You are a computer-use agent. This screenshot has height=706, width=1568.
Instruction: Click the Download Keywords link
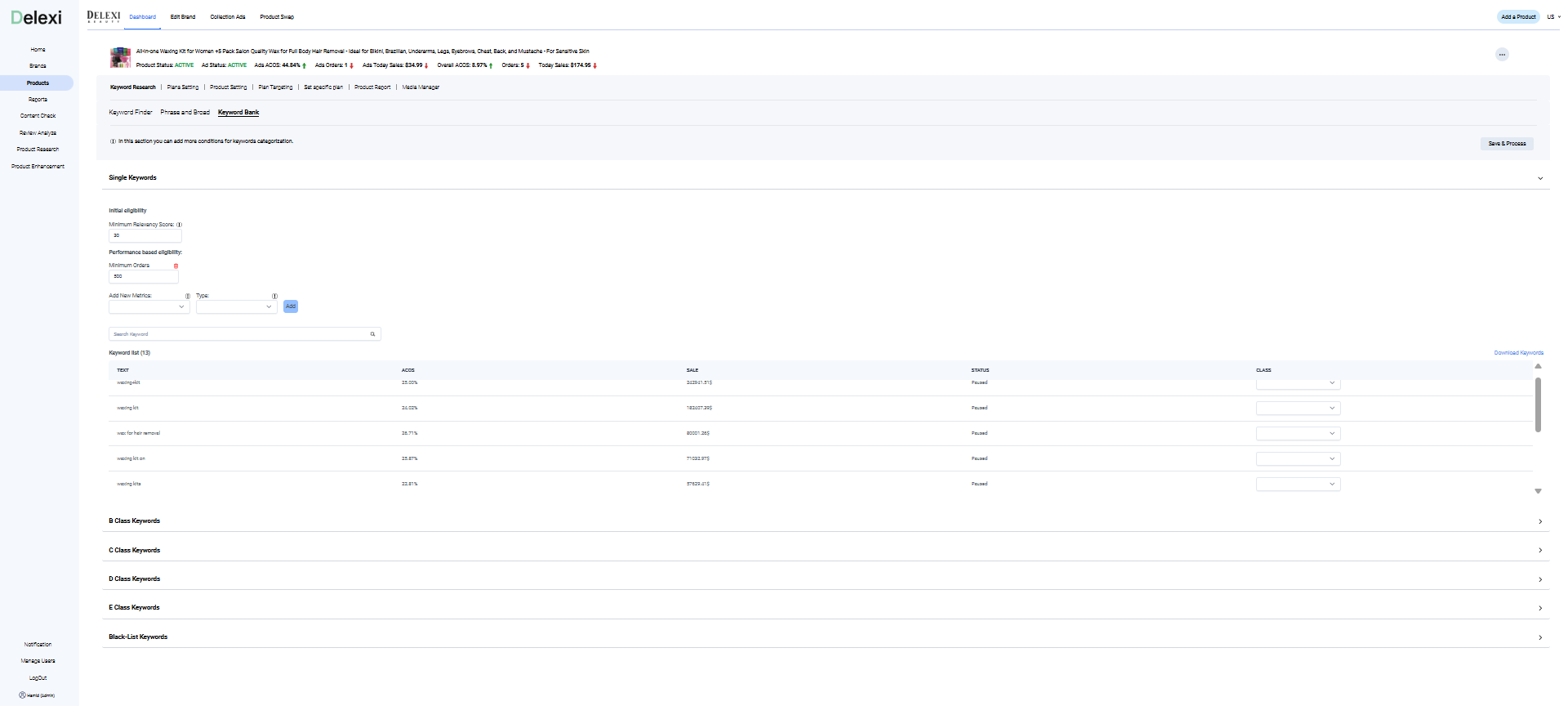(1518, 353)
